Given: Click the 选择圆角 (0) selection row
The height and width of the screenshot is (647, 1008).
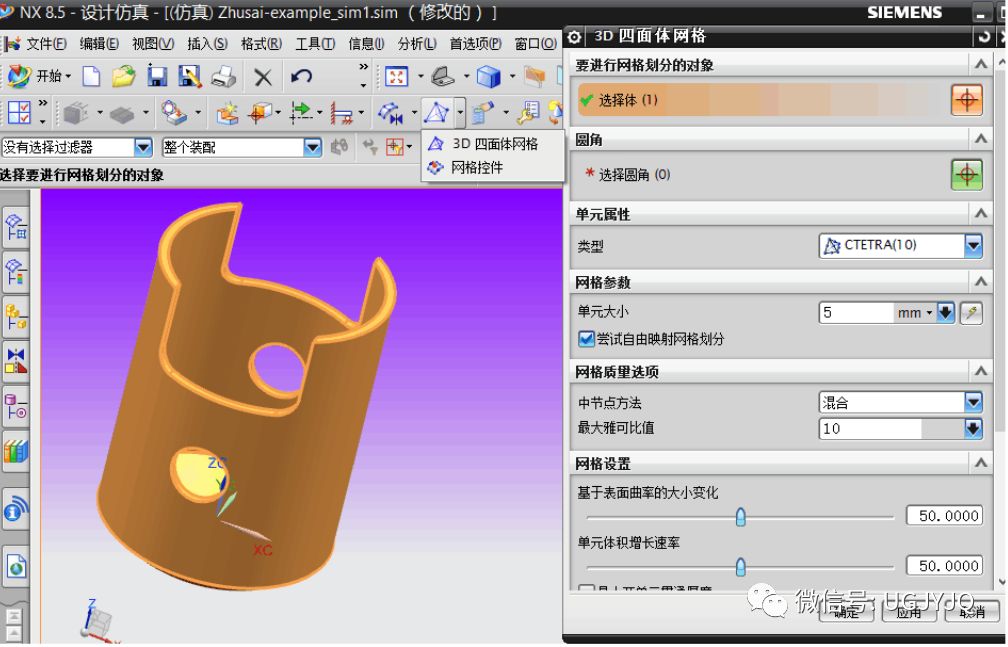Looking at the screenshot, I should pos(762,174).
